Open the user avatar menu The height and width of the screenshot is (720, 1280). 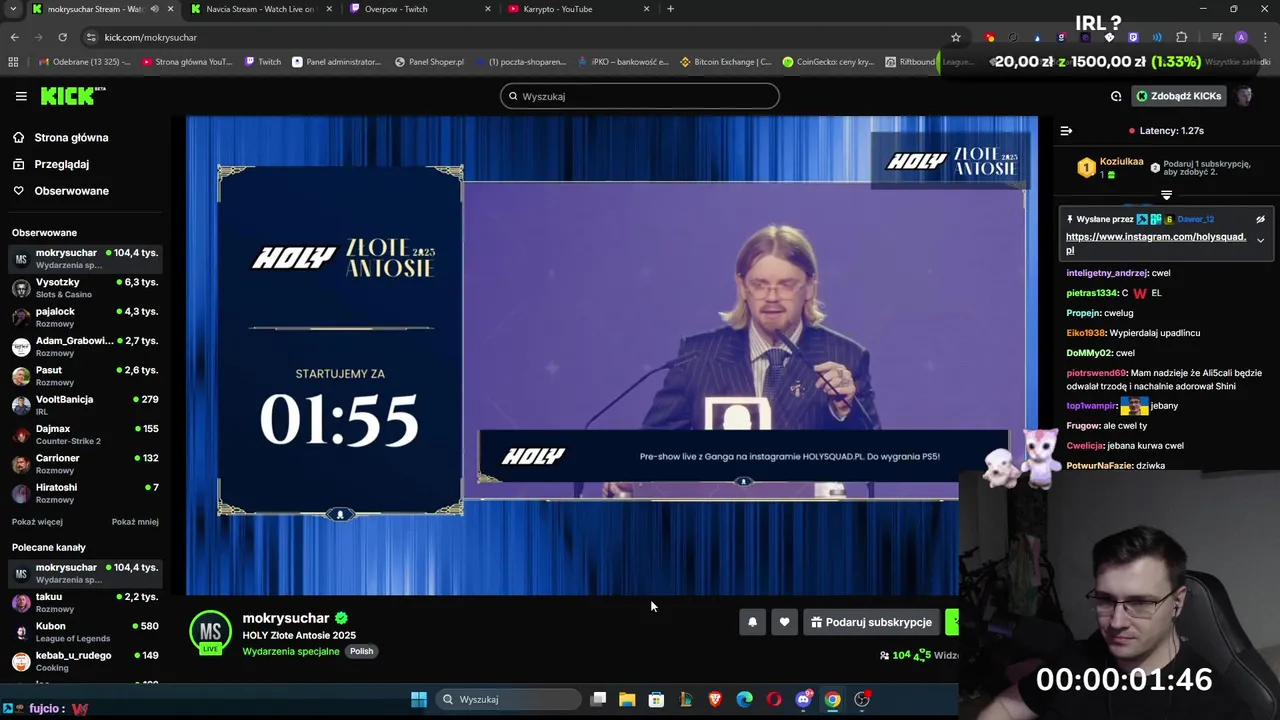point(1244,96)
